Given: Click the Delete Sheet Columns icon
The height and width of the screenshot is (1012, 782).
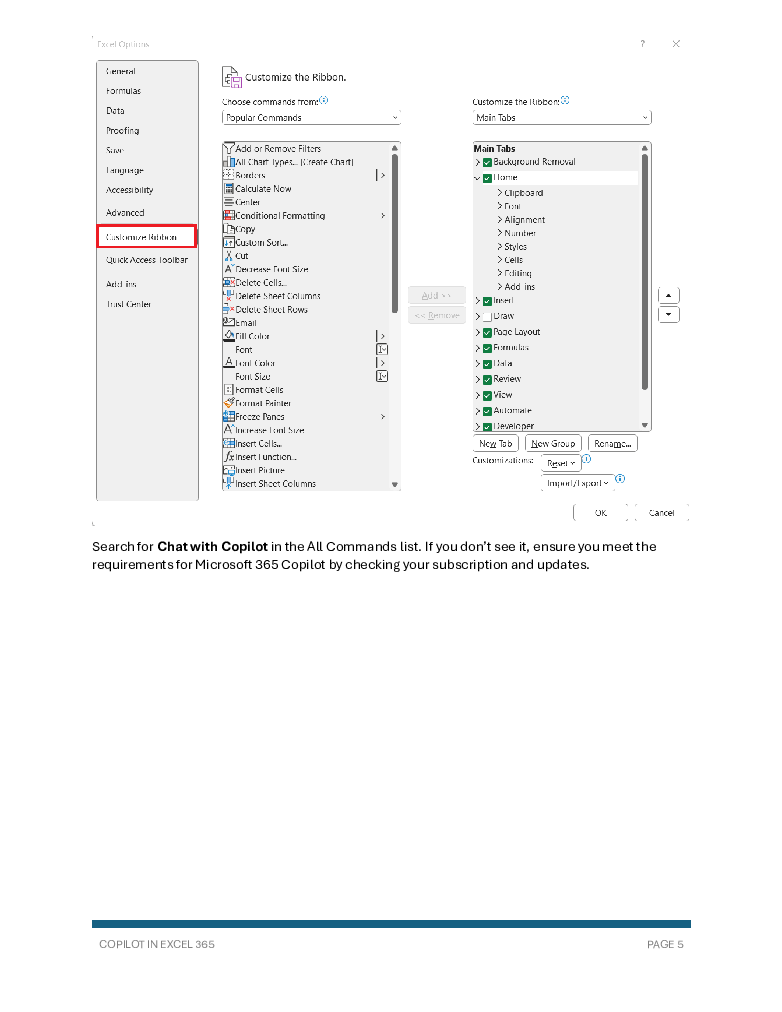Looking at the screenshot, I should pyautogui.click(x=228, y=296).
